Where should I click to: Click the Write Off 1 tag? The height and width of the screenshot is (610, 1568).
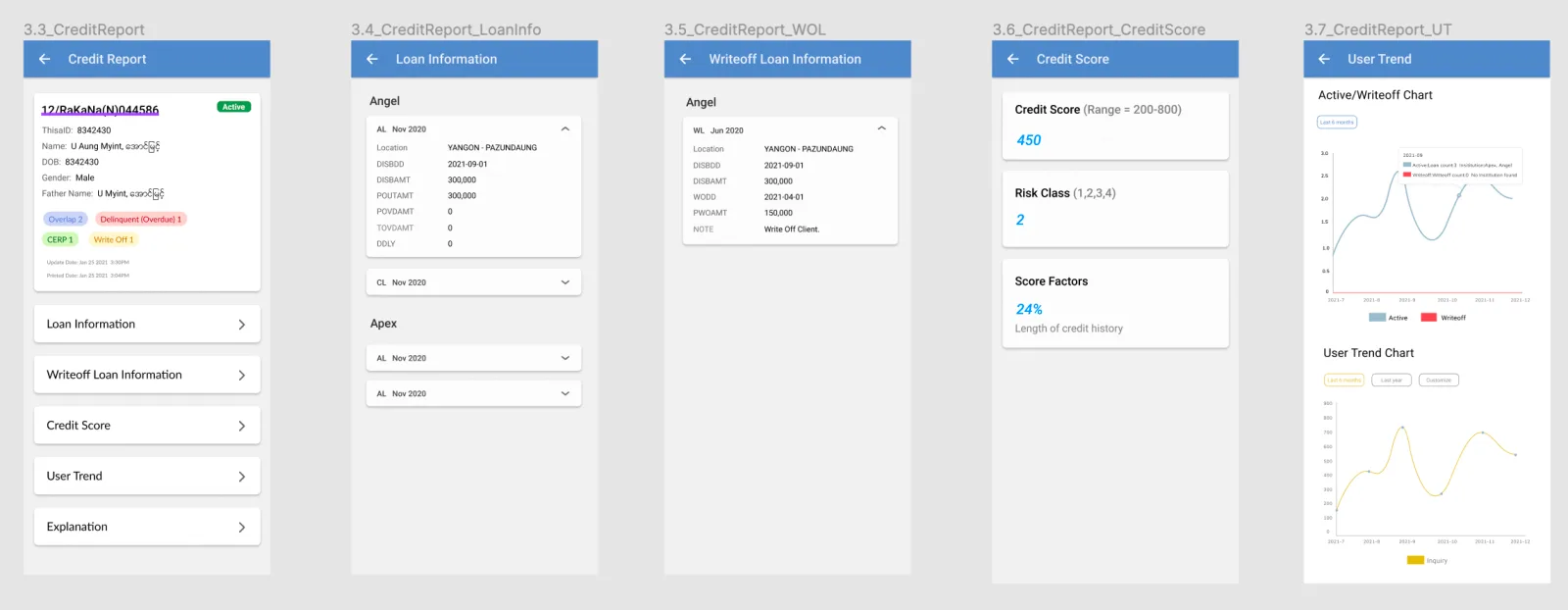coord(114,239)
